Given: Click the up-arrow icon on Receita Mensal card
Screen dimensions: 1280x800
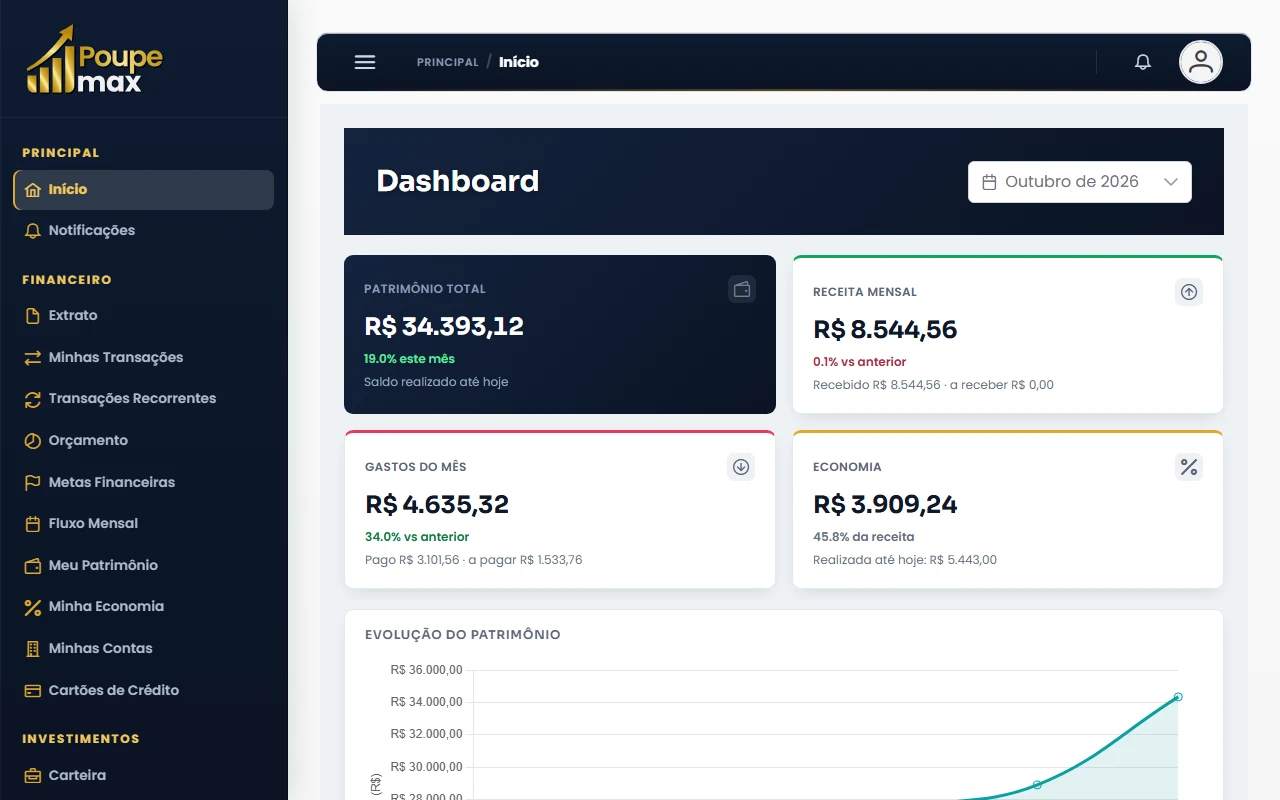Looking at the screenshot, I should coord(1189,292).
